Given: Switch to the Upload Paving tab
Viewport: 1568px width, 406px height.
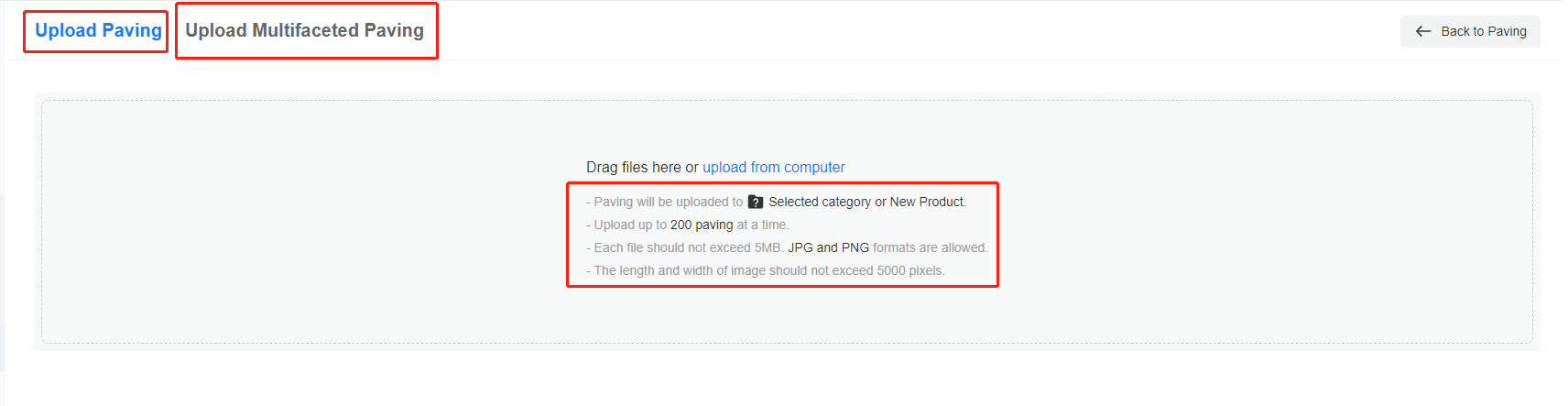Looking at the screenshot, I should (x=98, y=31).
